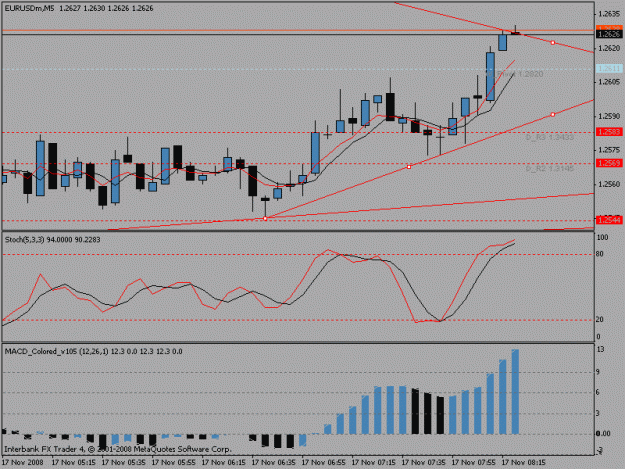This screenshot has height=469, width=625.
Task: Click the Interbank FX Trader 4 copyright text
Action: click(118, 449)
